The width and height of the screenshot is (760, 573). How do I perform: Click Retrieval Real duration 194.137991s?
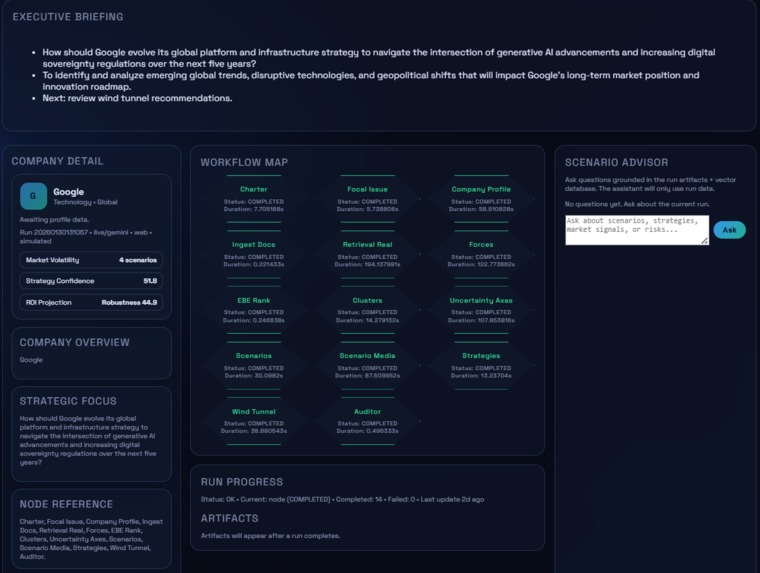click(x=367, y=265)
